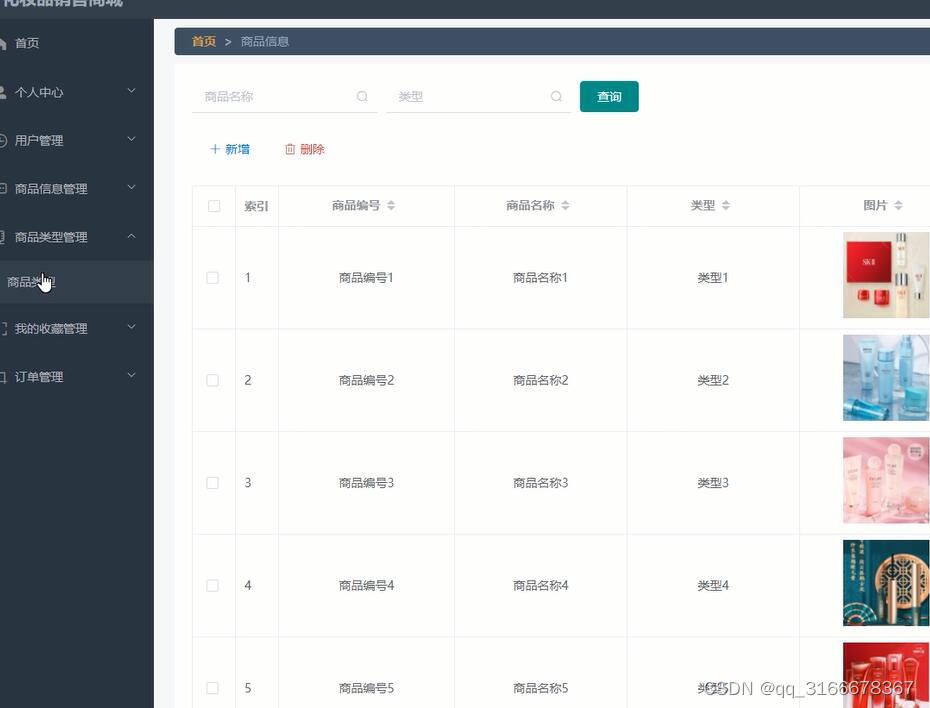Expand the 用户管理 chevron

(x=132, y=139)
